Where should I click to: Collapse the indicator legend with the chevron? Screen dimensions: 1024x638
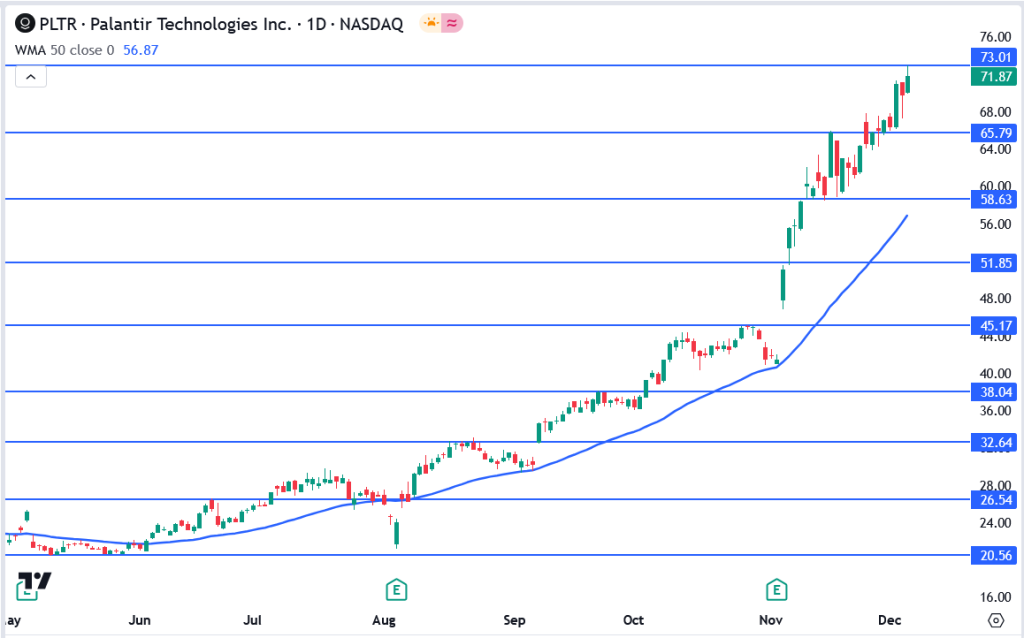pyautogui.click(x=31, y=77)
